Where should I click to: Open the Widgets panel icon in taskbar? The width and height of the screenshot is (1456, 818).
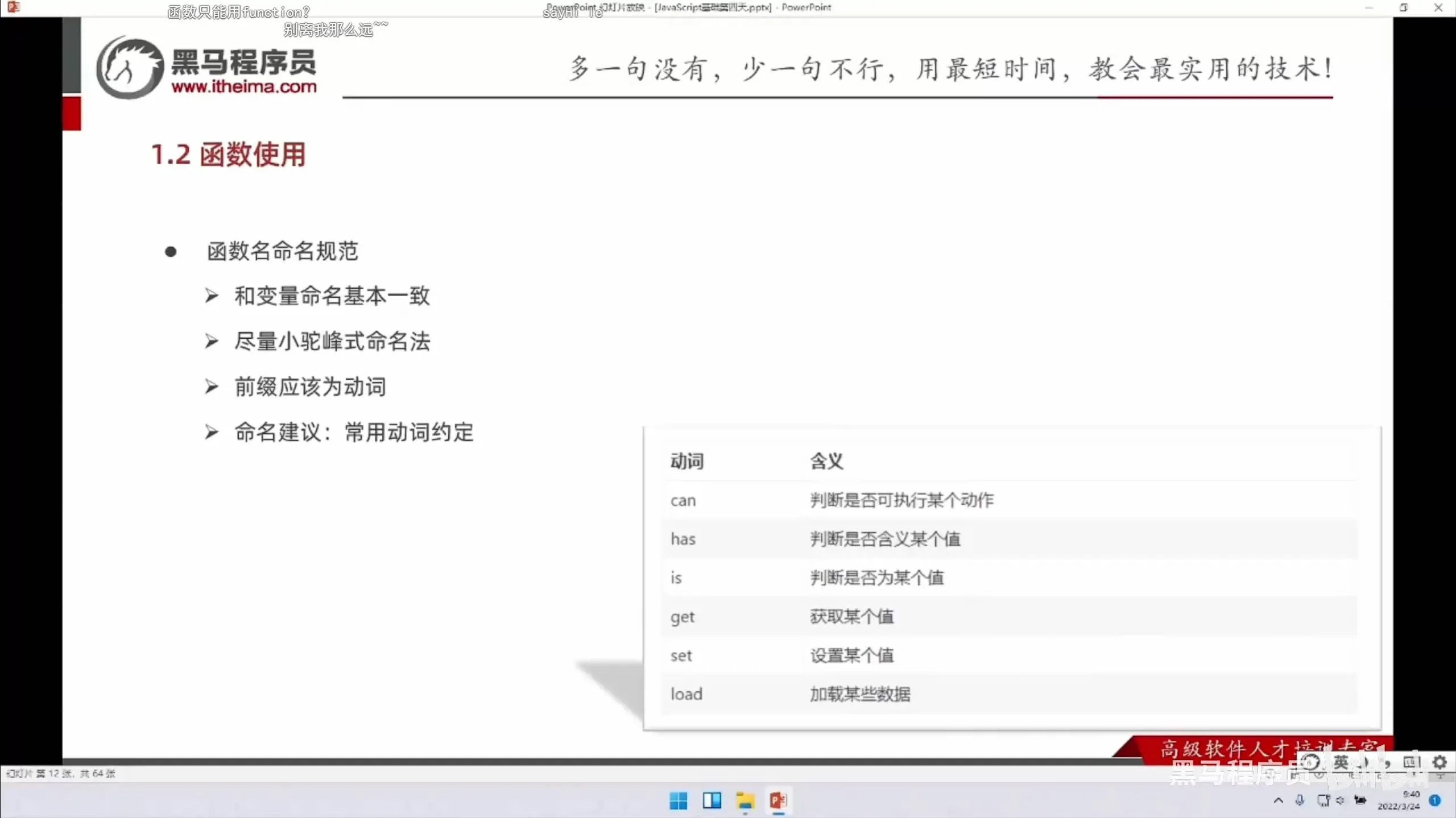coord(712,800)
